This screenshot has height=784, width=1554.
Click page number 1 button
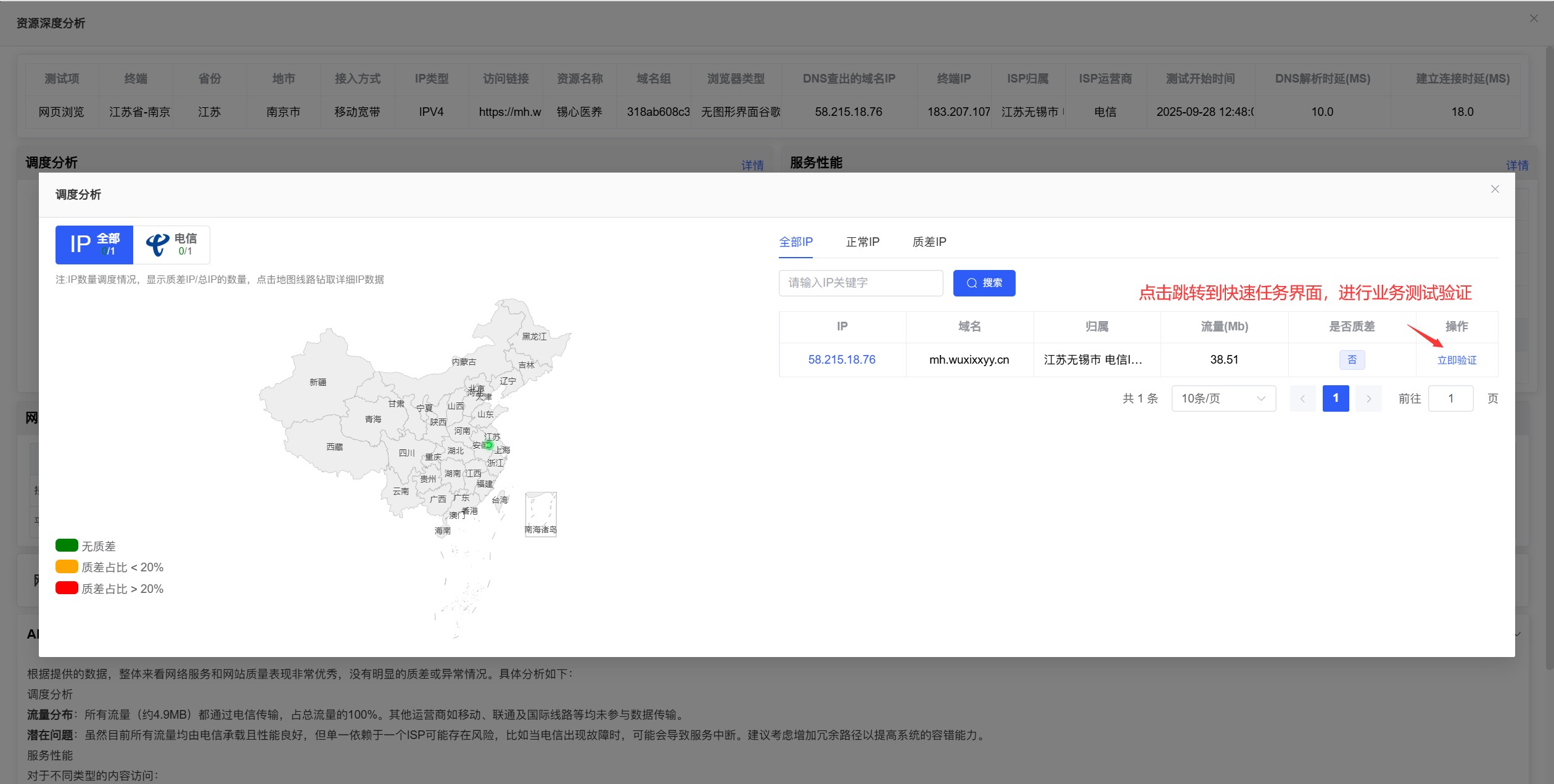pos(1336,399)
